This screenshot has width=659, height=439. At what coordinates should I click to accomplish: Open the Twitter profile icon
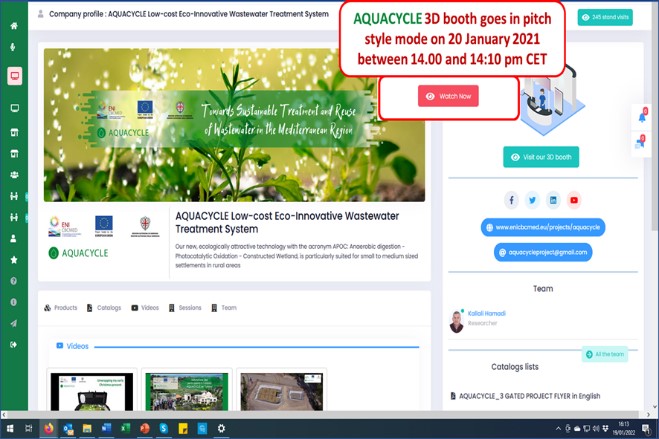[532, 200]
